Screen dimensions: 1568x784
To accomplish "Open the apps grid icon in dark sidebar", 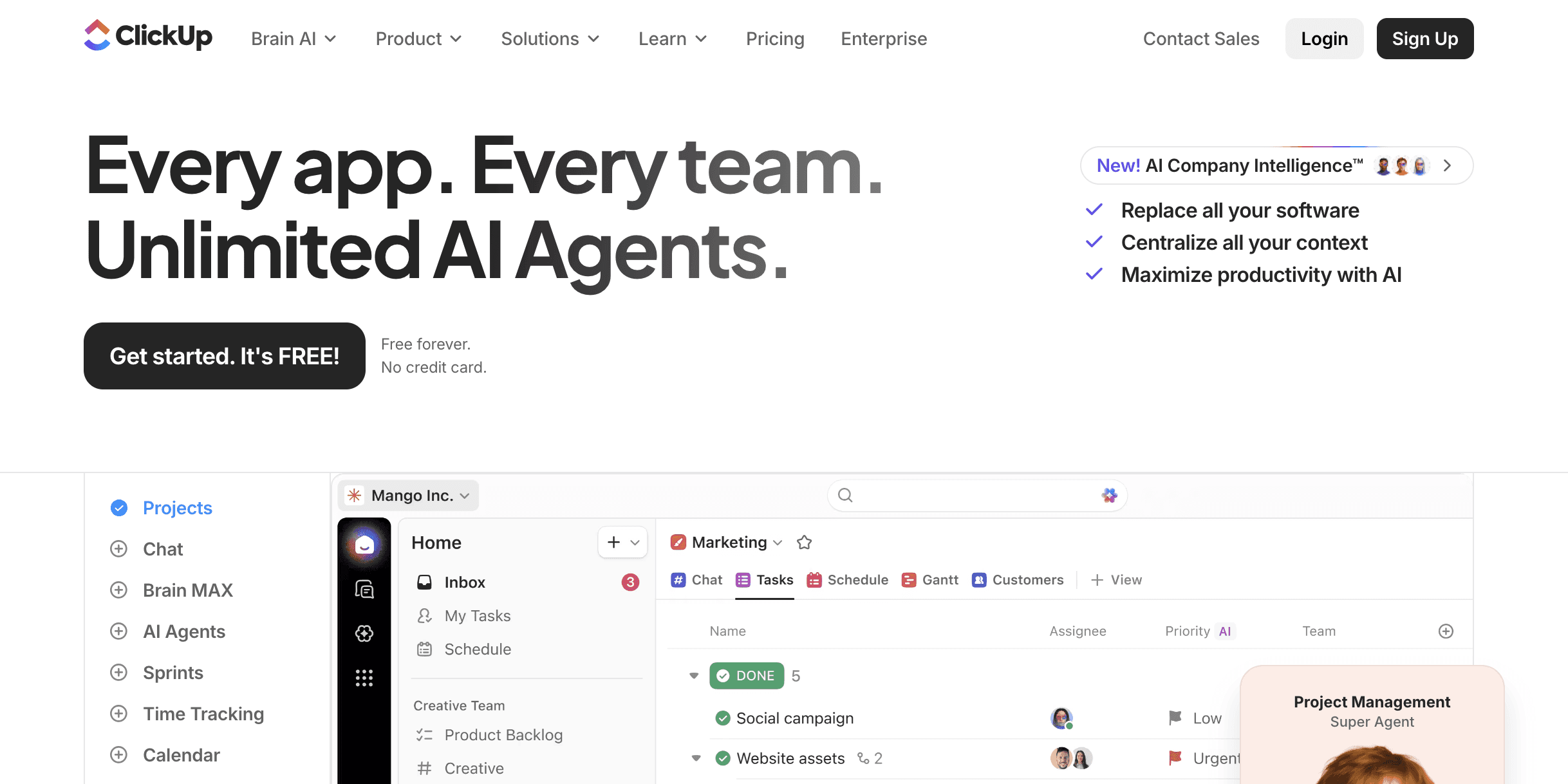I will pos(364,678).
